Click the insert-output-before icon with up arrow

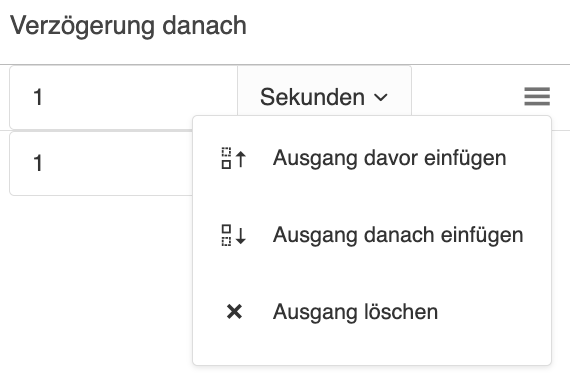[234, 158]
